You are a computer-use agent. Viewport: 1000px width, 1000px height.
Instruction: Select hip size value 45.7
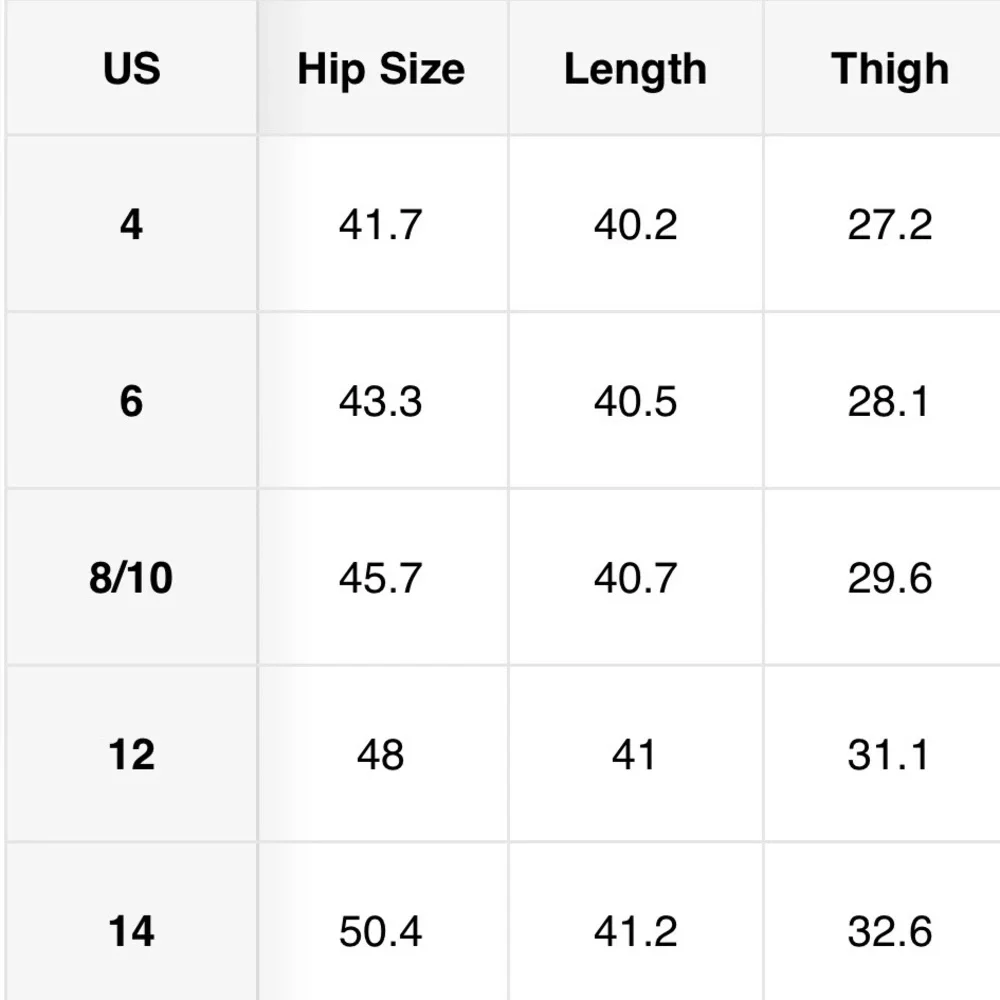click(x=381, y=578)
